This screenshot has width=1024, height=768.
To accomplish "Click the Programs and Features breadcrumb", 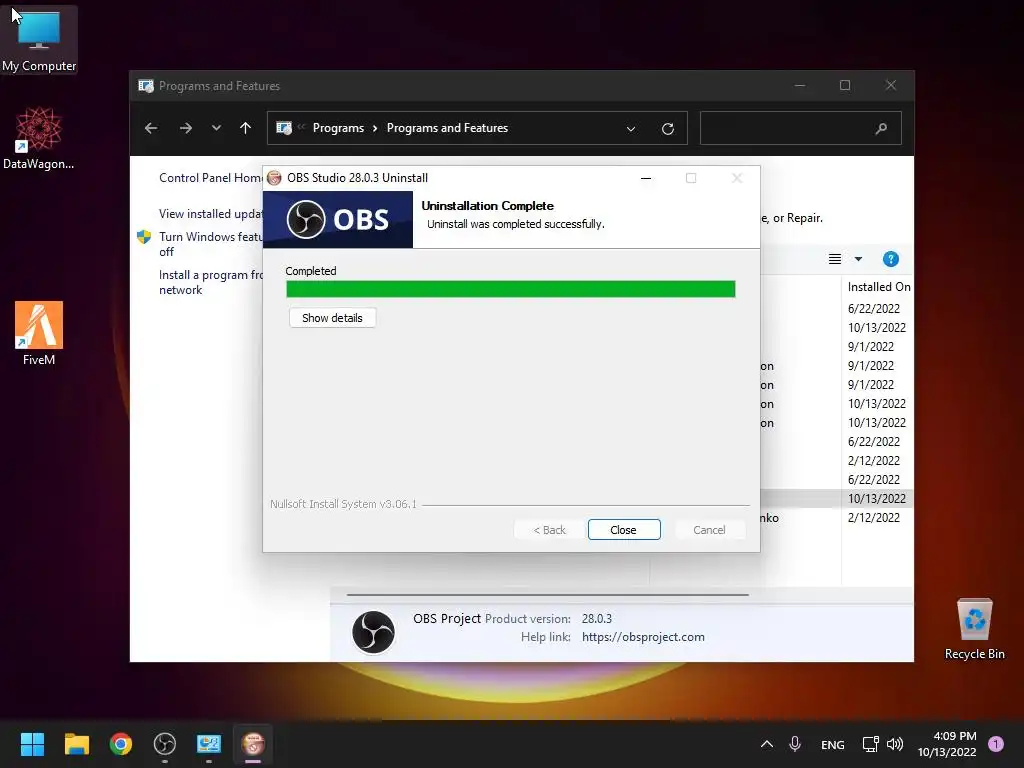I will [447, 128].
